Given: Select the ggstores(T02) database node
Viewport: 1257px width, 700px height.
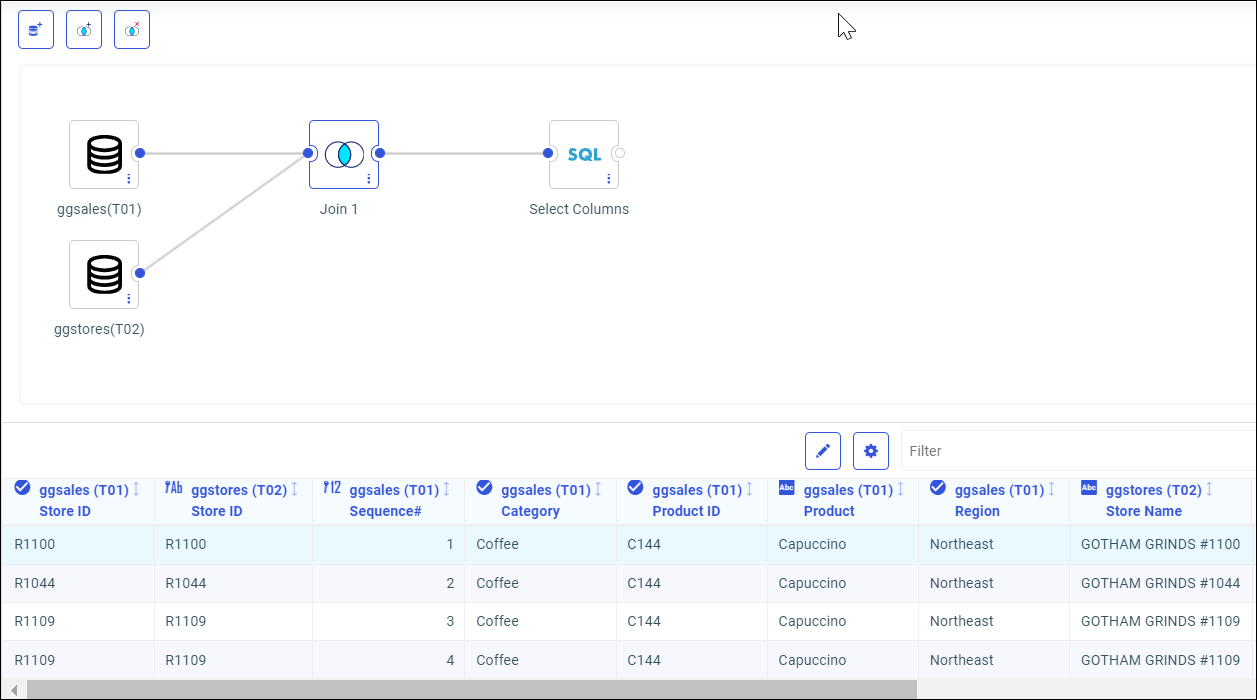Looking at the screenshot, I should pyautogui.click(x=104, y=274).
